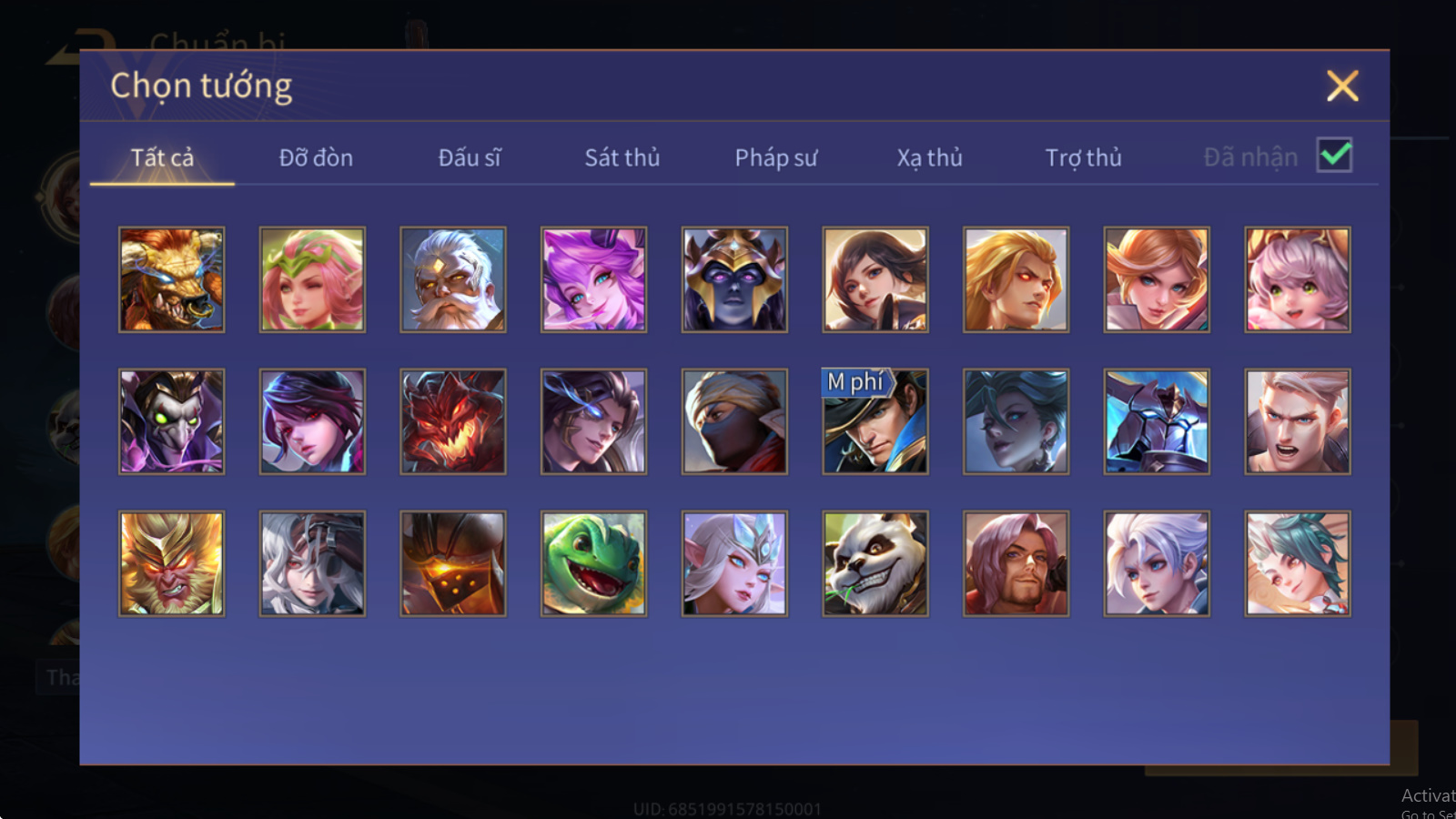Select the golden monkey king hero
Viewport: 1456px width, 819px height.
coord(171,563)
